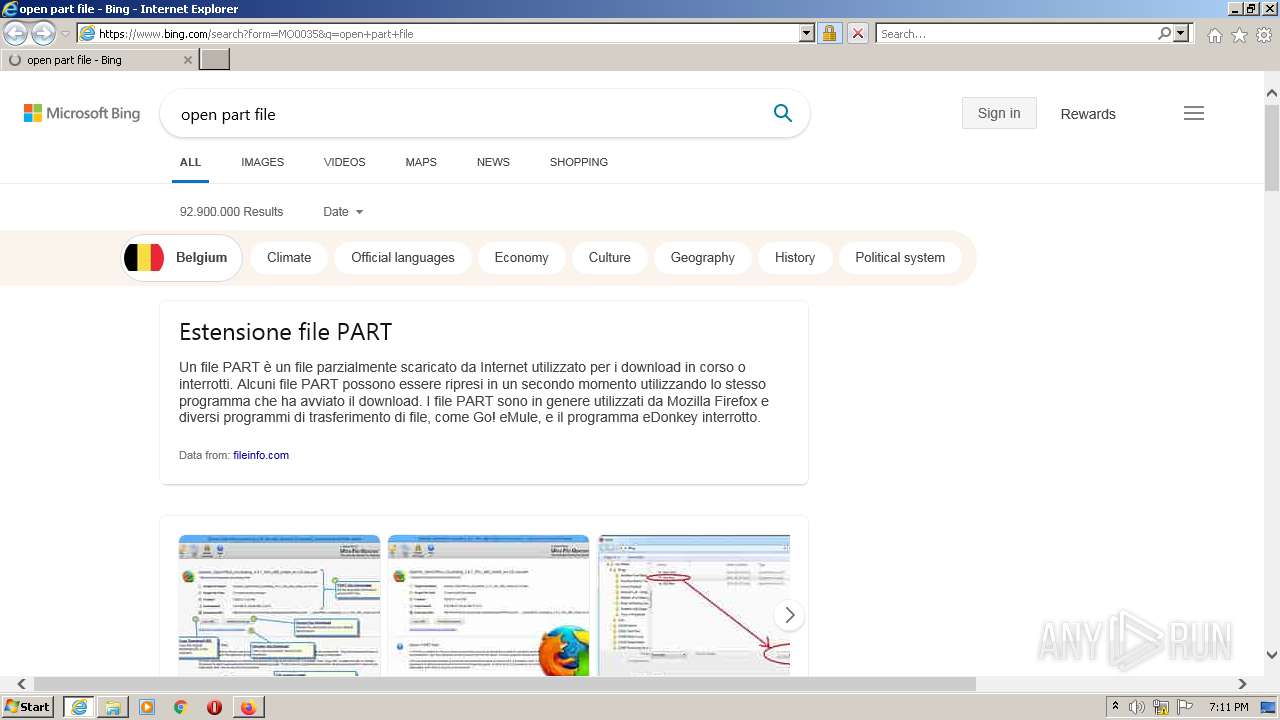Screen dimensions: 1280x720
Task: Open the media player taskbar icon
Action: pyautogui.click(x=147, y=707)
